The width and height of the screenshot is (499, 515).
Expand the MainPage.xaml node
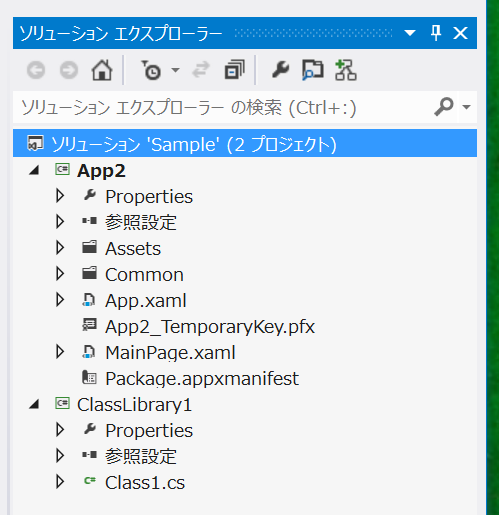tap(60, 352)
